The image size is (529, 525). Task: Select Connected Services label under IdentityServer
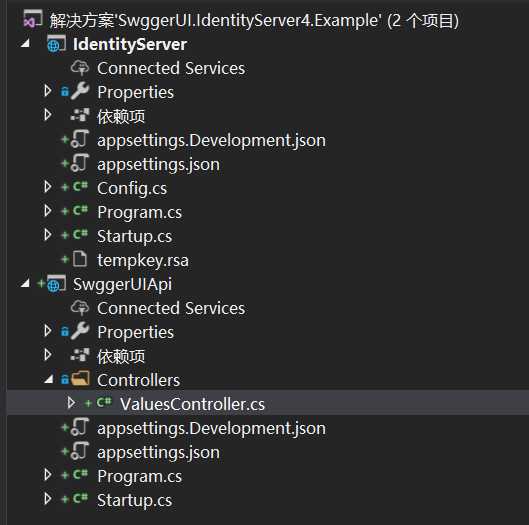171,68
